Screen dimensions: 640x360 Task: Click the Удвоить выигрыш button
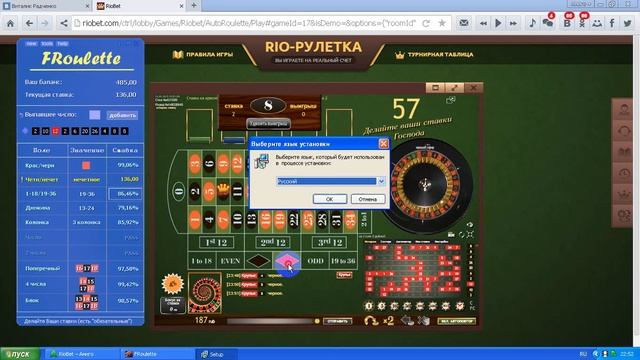268,124
